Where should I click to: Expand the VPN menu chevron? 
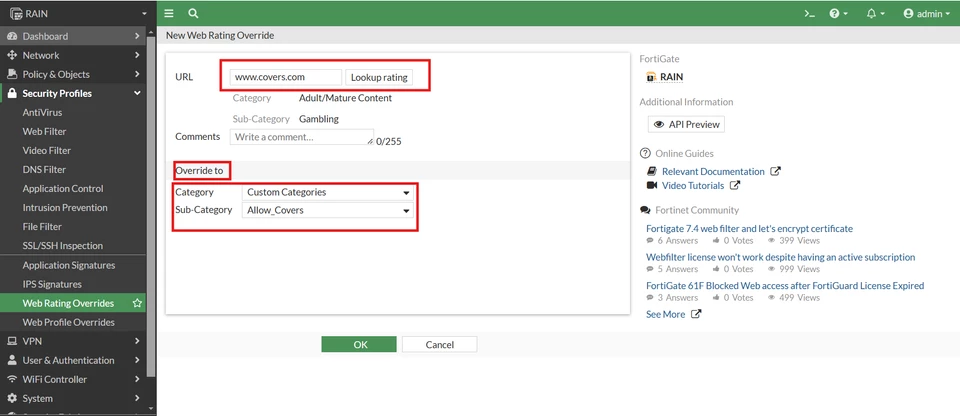[x=137, y=341]
